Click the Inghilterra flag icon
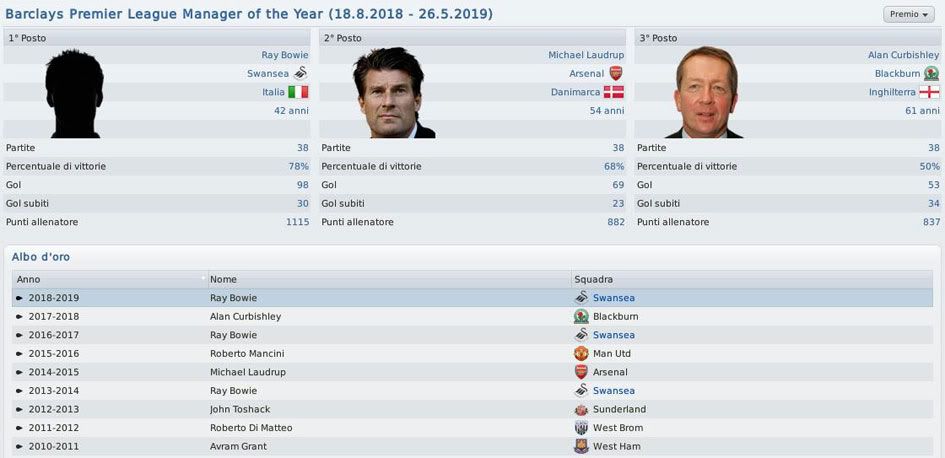 coord(930,92)
